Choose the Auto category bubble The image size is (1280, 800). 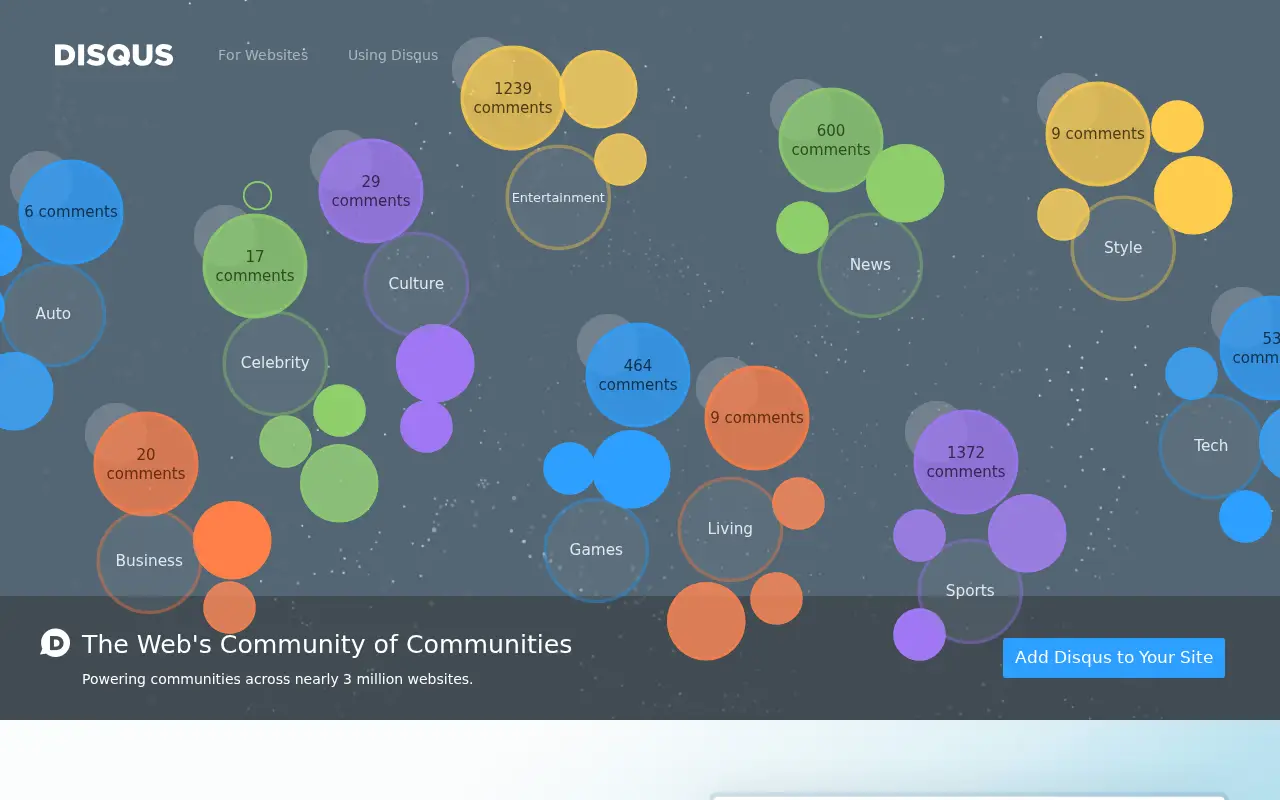pos(53,314)
